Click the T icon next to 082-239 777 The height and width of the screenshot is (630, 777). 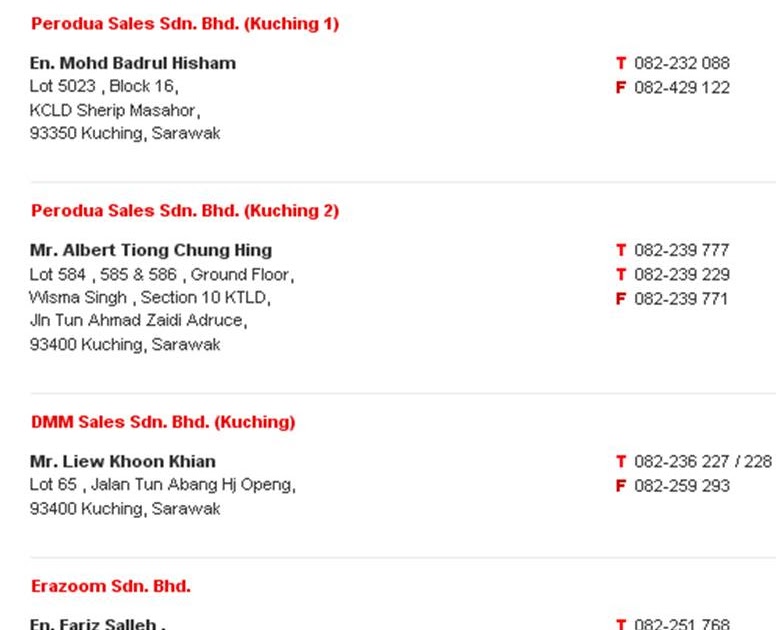click(621, 250)
